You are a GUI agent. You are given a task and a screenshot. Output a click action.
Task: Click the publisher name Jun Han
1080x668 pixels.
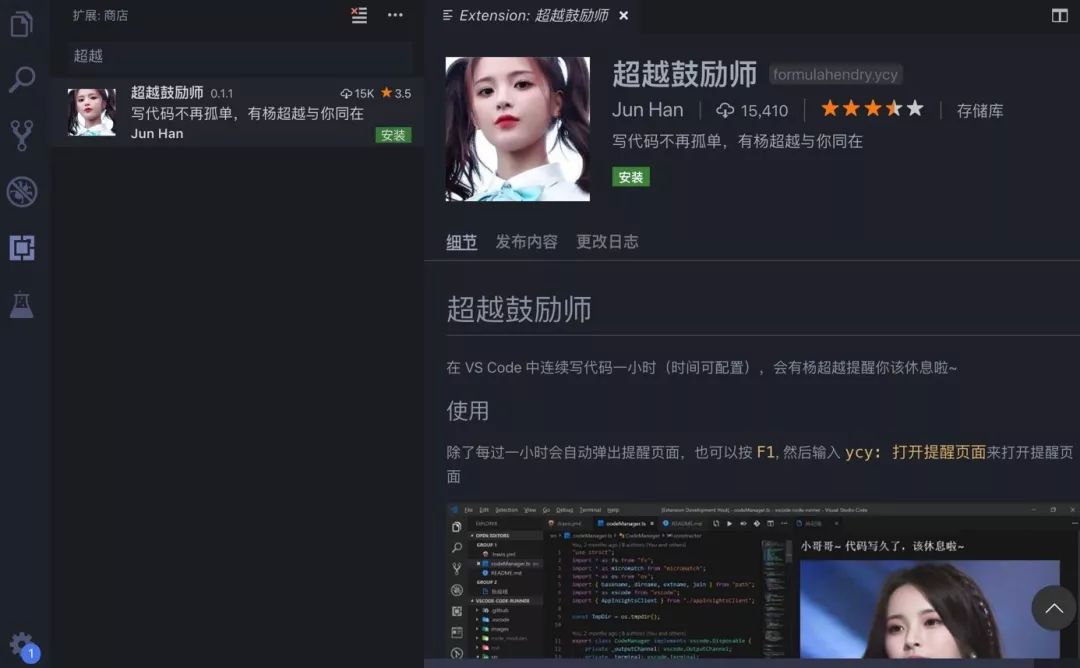coord(647,110)
